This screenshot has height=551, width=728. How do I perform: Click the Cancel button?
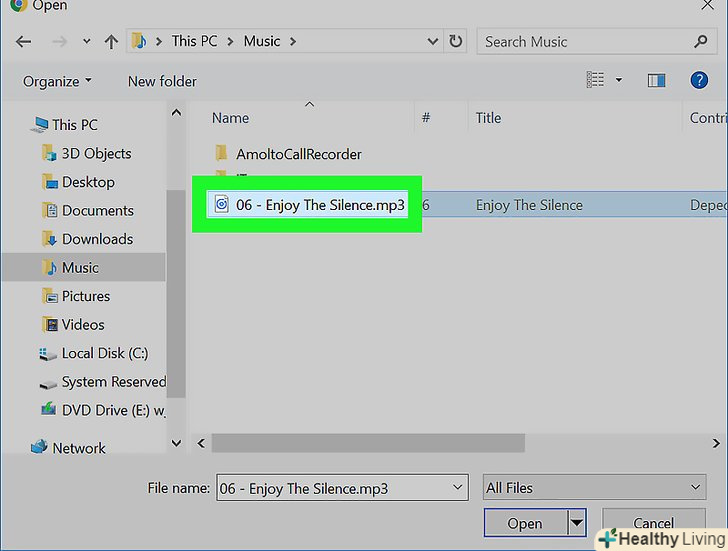point(653,523)
